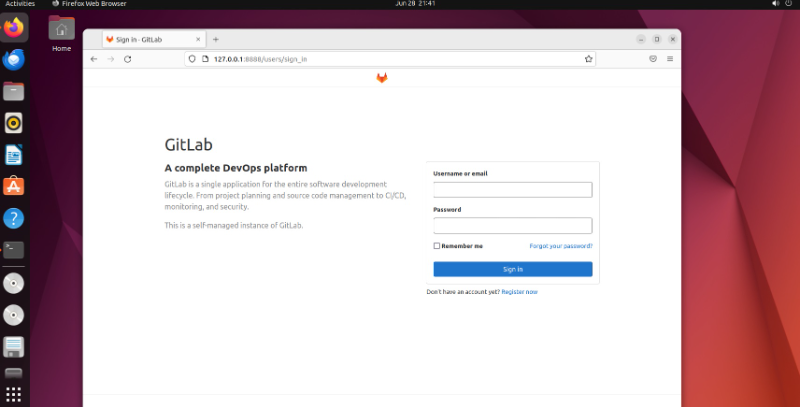Viewport: 800px width, 407px height.
Task: Open a new browser tab
Action: pos(216,39)
